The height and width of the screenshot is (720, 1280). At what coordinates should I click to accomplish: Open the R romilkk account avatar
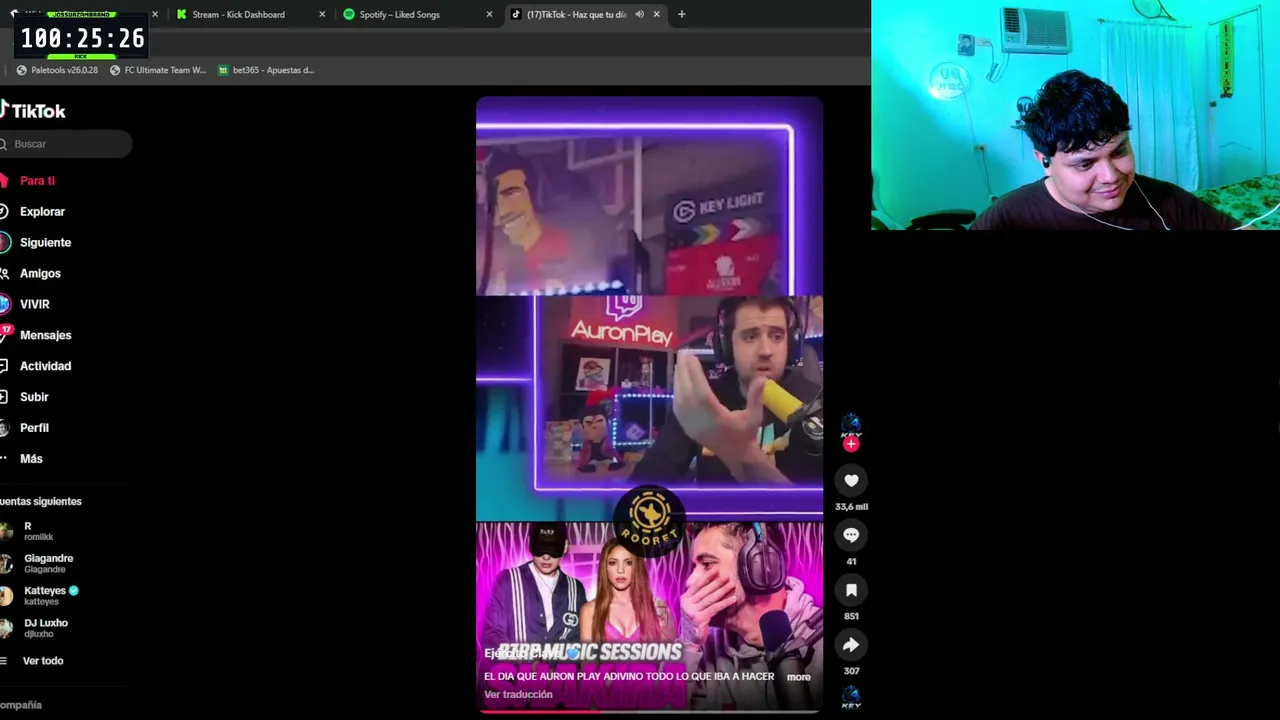click(6, 531)
